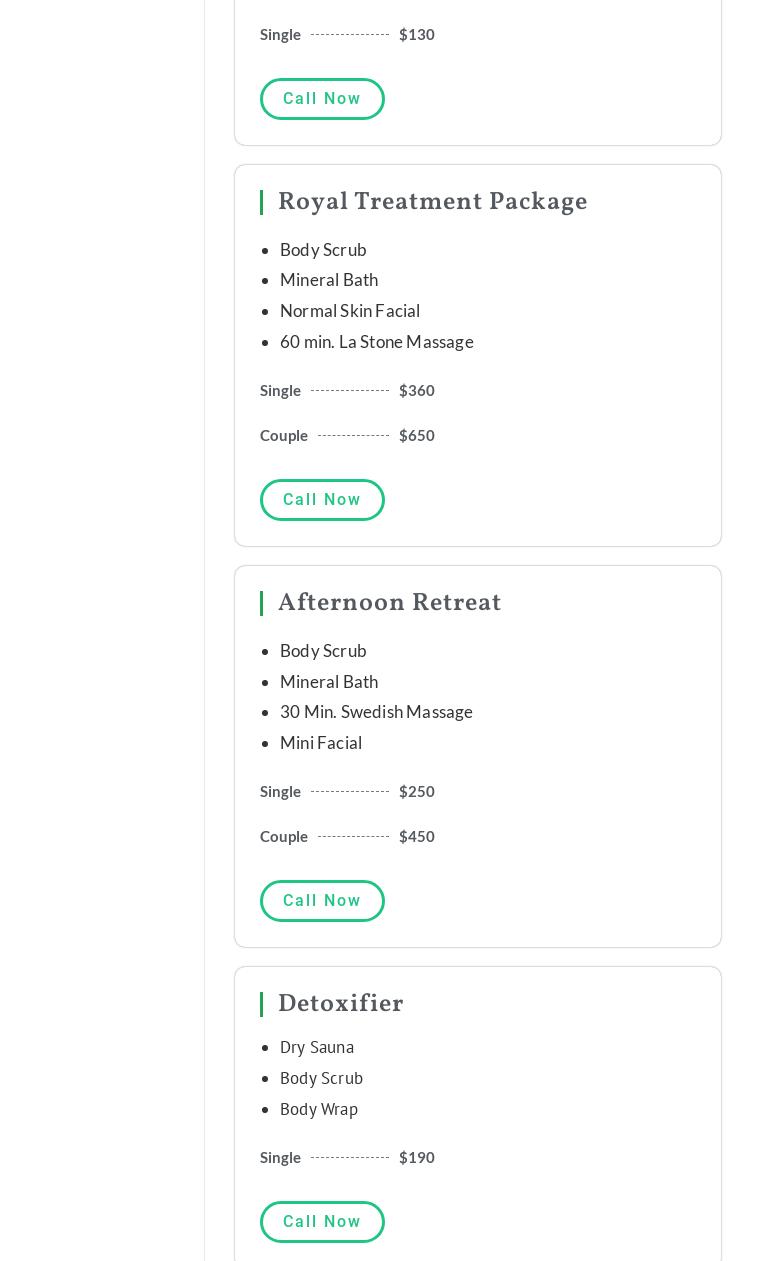This screenshot has width=770, height=1261.
Task: Click the $650 couple price
Action: tap(416, 436)
